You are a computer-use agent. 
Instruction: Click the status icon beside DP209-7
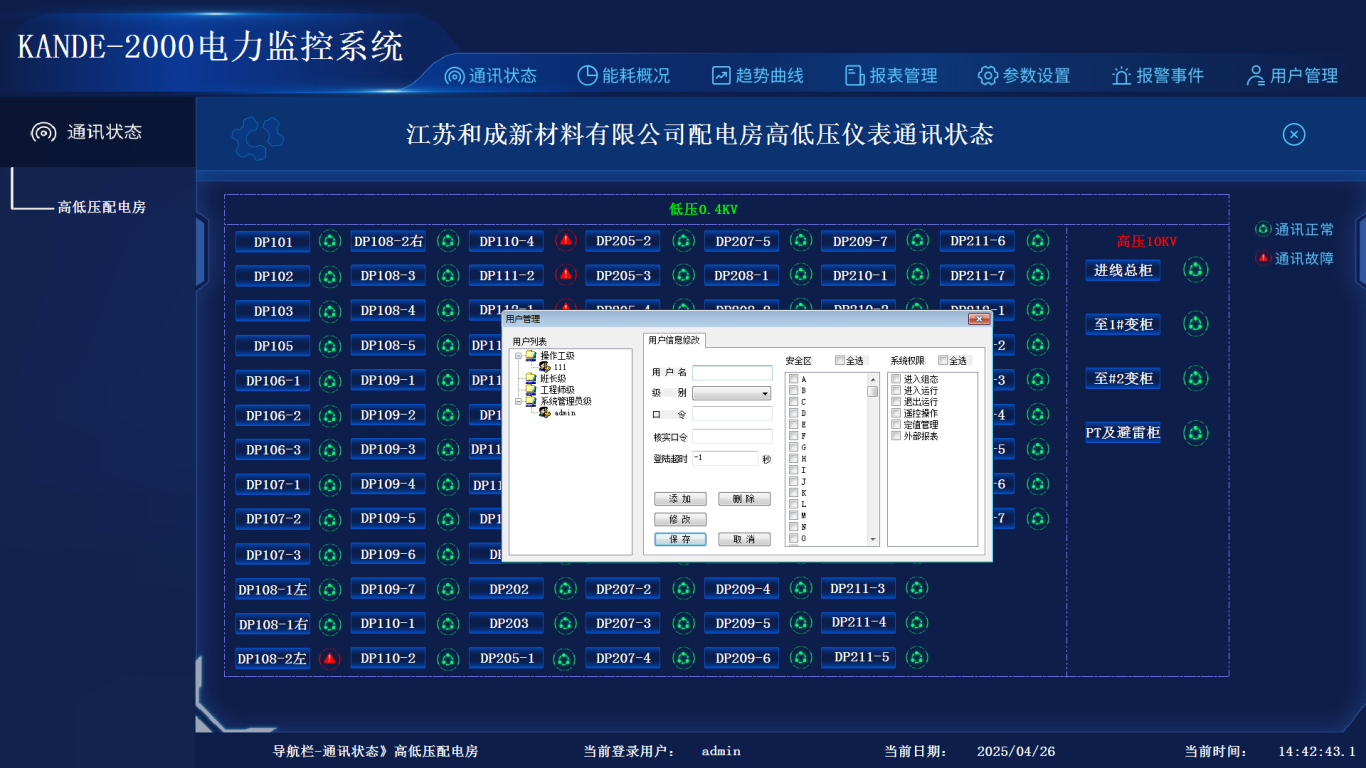pyautogui.click(x=919, y=240)
